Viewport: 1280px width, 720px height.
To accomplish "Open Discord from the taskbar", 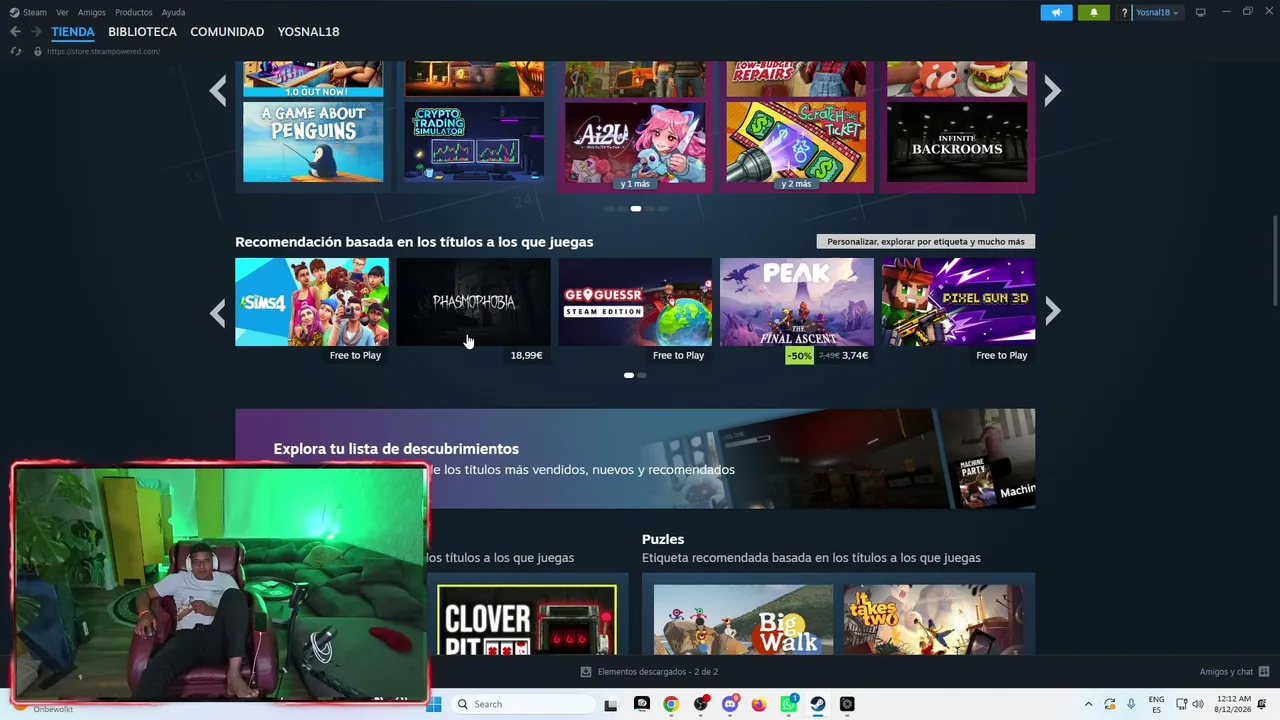I will pos(730,704).
